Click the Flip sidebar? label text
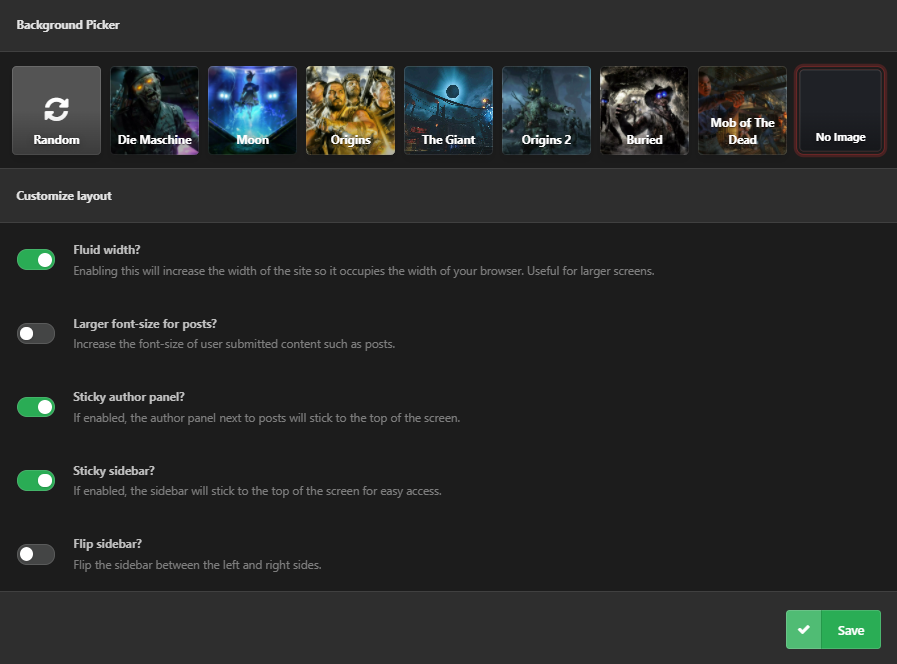 tap(108, 544)
